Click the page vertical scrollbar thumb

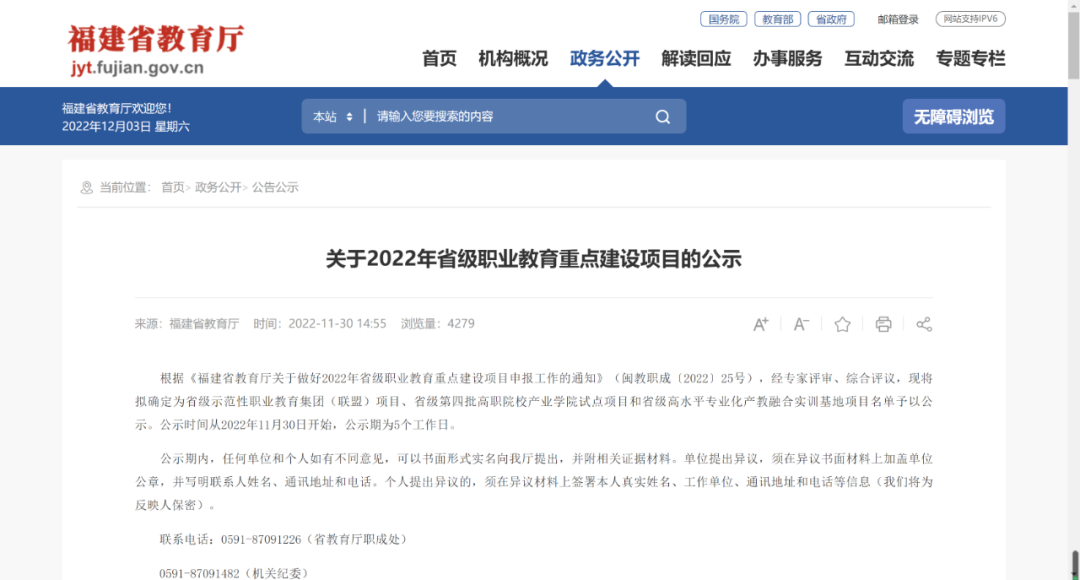click(1074, 45)
